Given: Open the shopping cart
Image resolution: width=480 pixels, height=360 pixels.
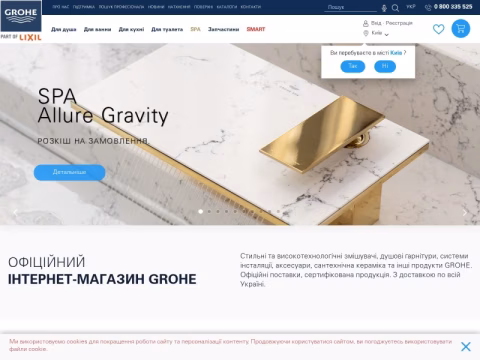Looking at the screenshot, I should point(461,29).
